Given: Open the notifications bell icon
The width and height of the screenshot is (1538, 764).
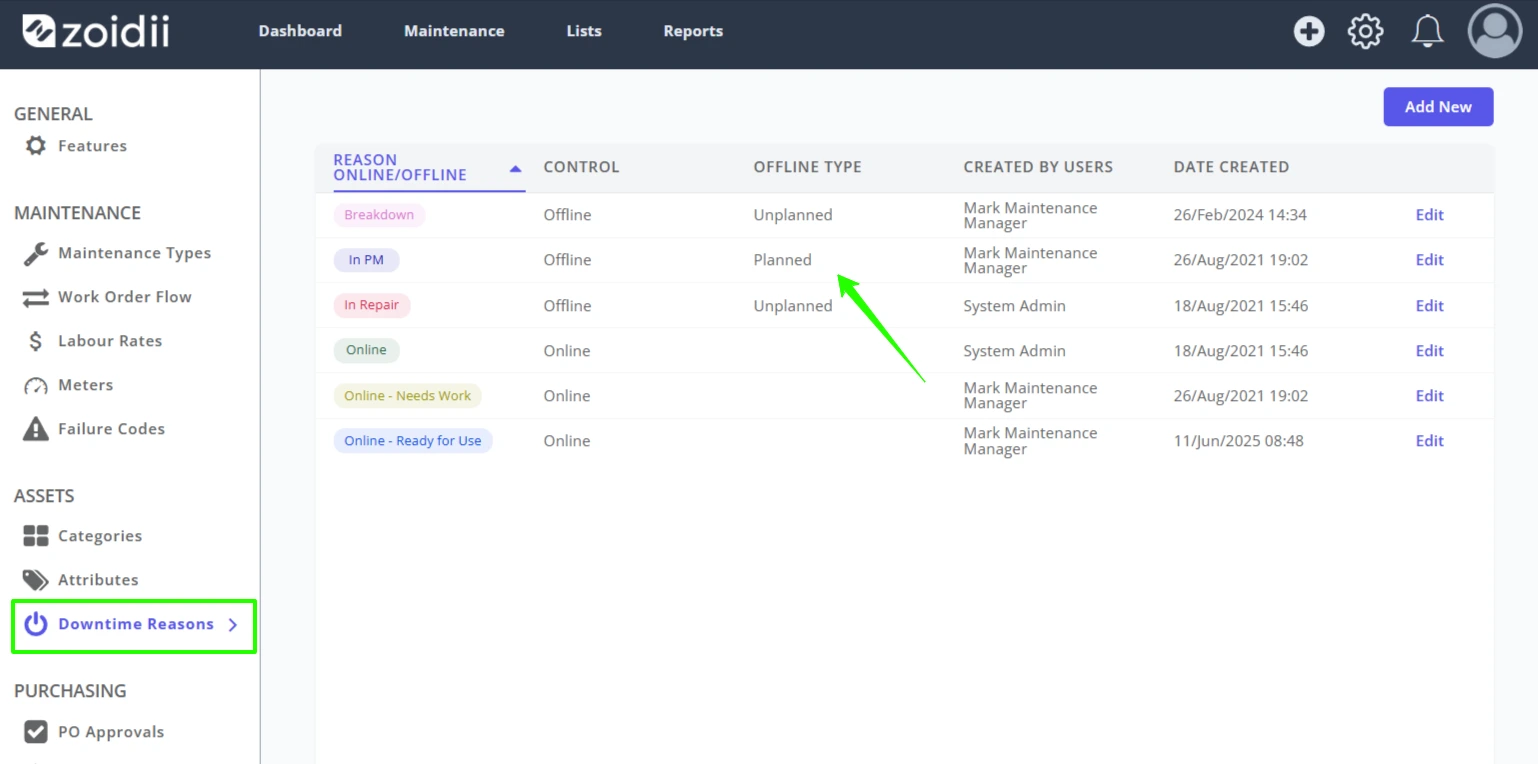Looking at the screenshot, I should [x=1427, y=31].
